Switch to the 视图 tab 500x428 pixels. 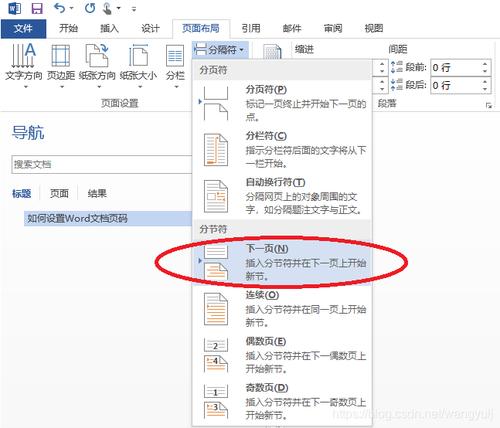(374, 29)
